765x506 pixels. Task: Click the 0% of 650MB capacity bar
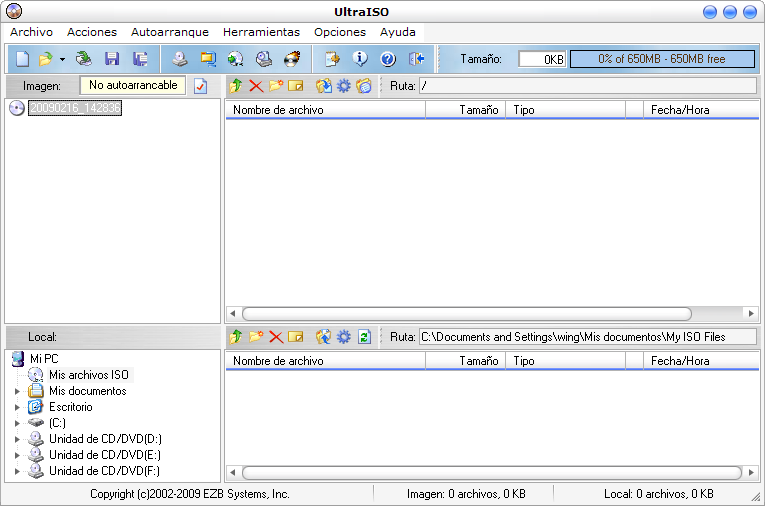coord(662,59)
